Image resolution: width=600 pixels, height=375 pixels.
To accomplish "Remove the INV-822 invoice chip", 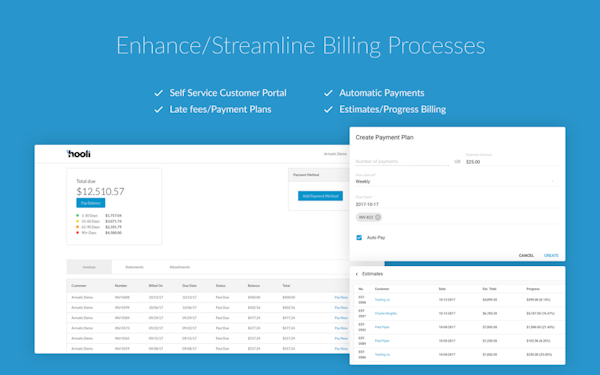I will pyautogui.click(x=378, y=217).
